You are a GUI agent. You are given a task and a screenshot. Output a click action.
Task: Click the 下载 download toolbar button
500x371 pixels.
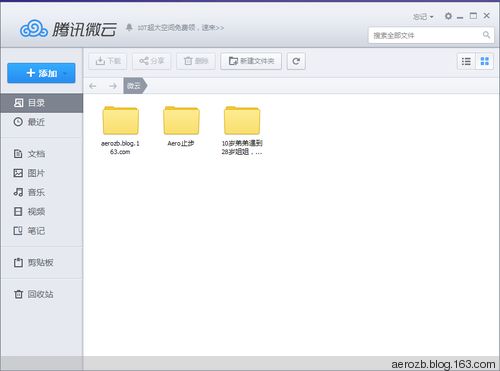[108, 61]
